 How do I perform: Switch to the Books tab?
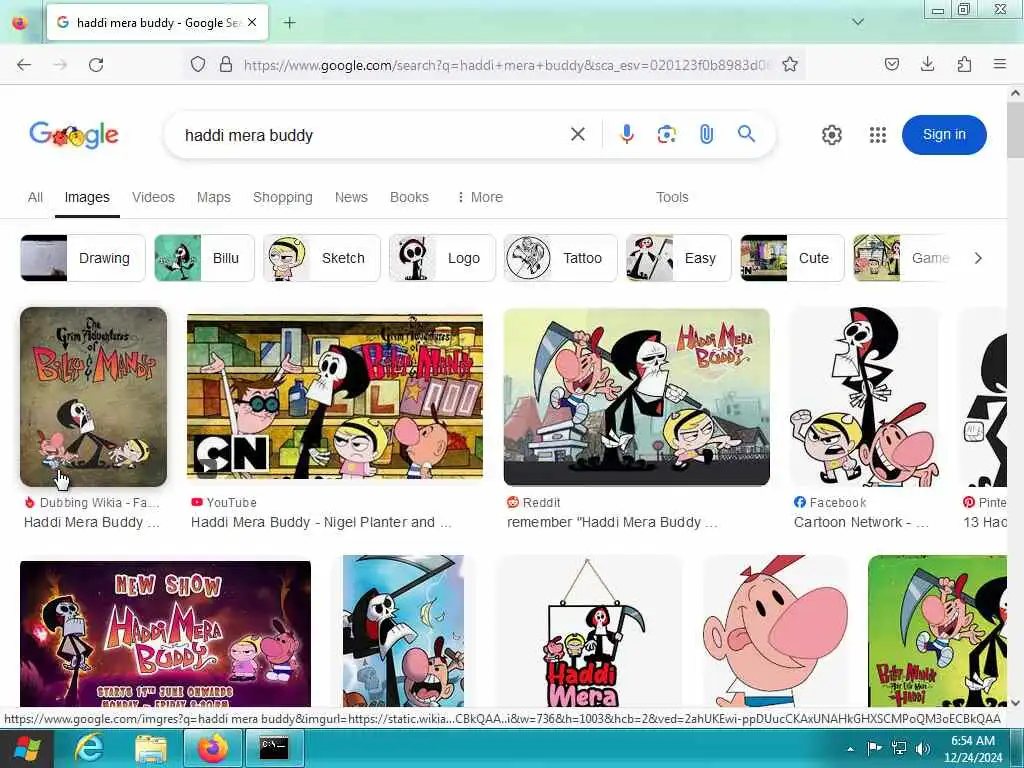click(409, 197)
